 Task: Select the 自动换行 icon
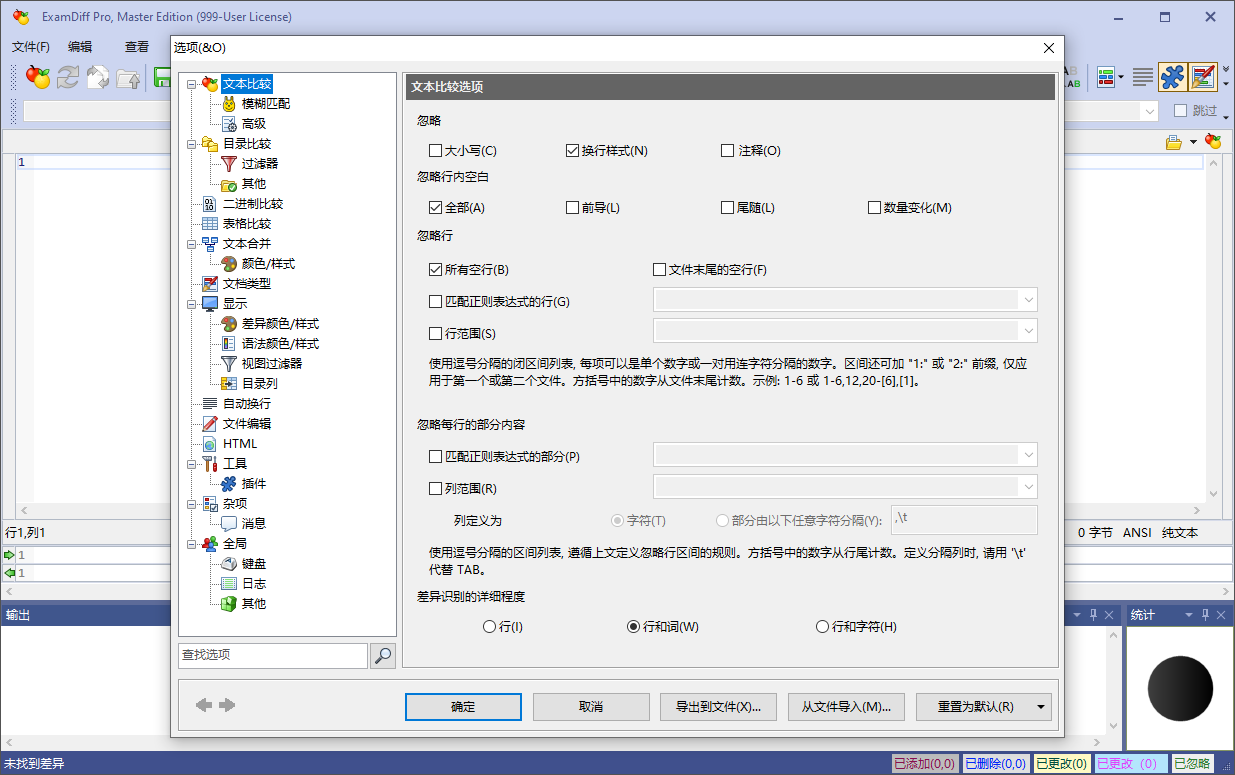tap(210, 404)
